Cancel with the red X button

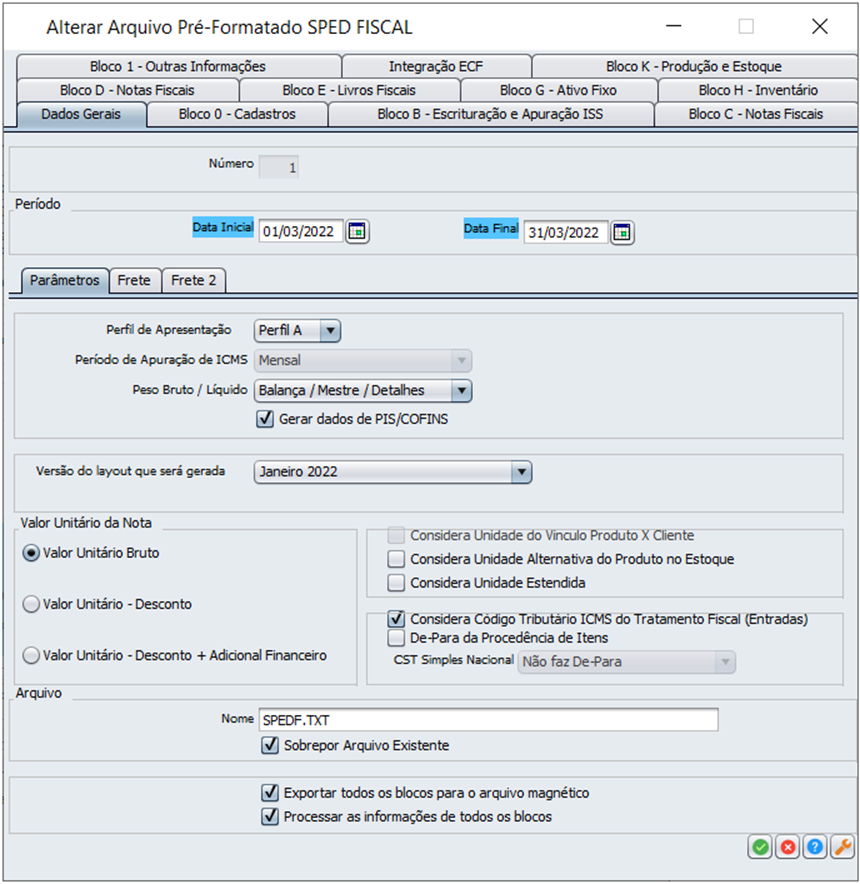pyautogui.click(x=788, y=846)
